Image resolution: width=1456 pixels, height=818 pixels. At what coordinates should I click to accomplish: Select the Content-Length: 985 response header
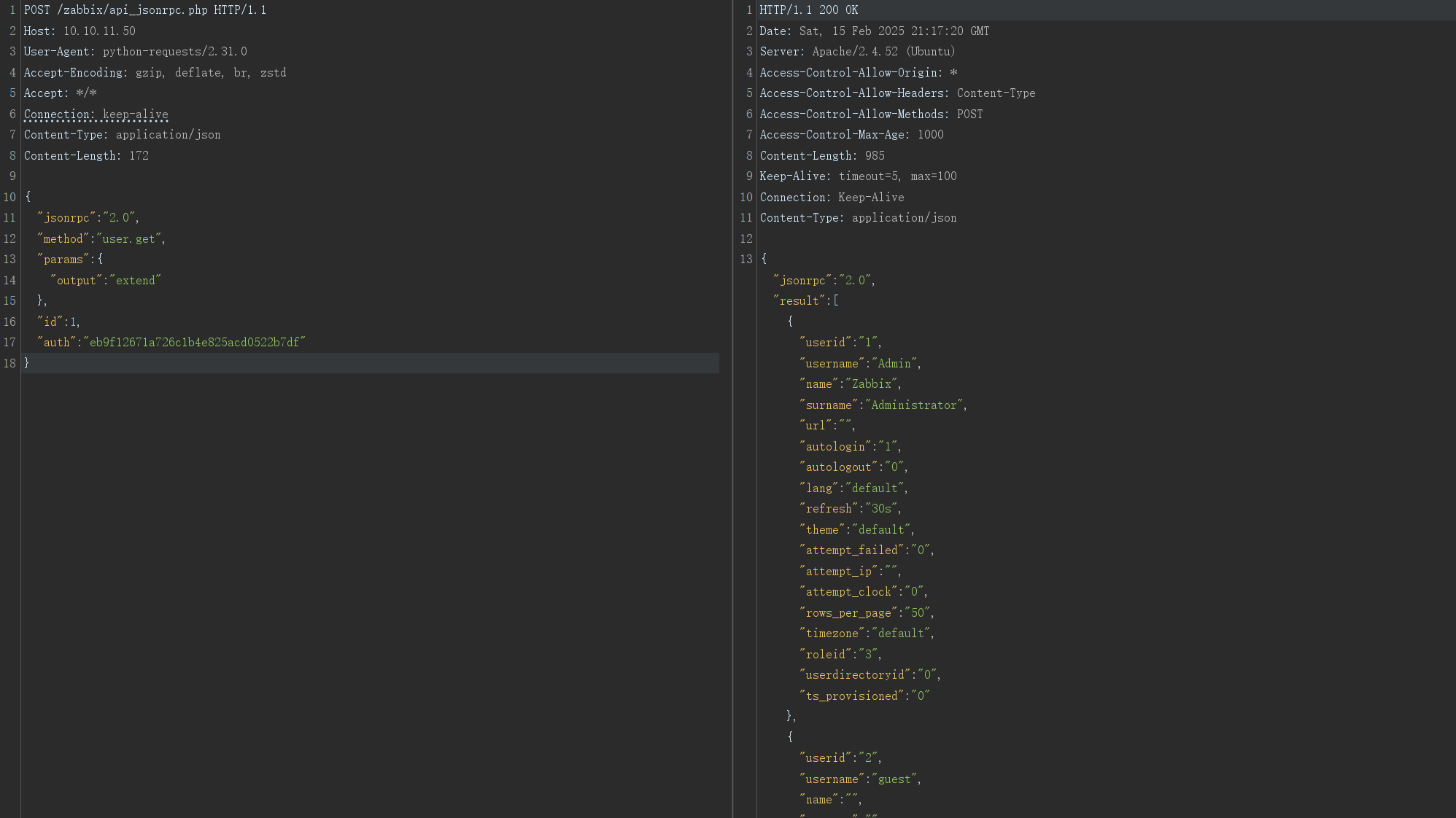pyautogui.click(x=822, y=156)
